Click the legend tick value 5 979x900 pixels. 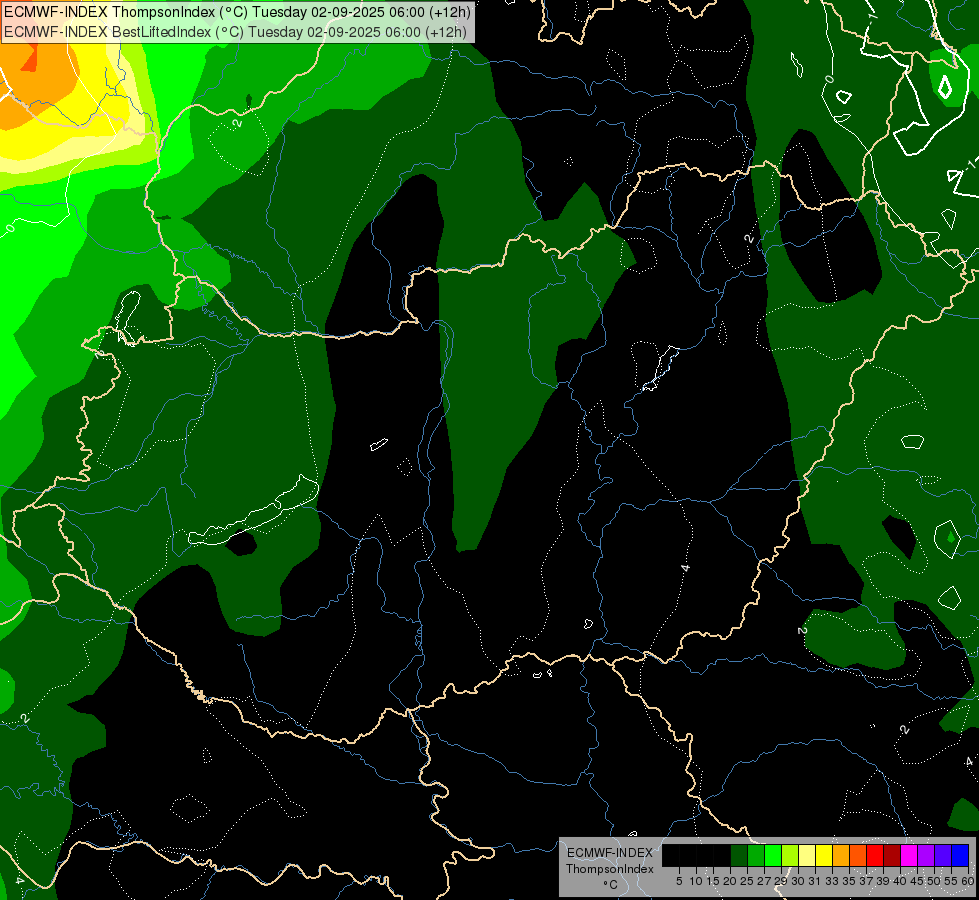[679, 881]
